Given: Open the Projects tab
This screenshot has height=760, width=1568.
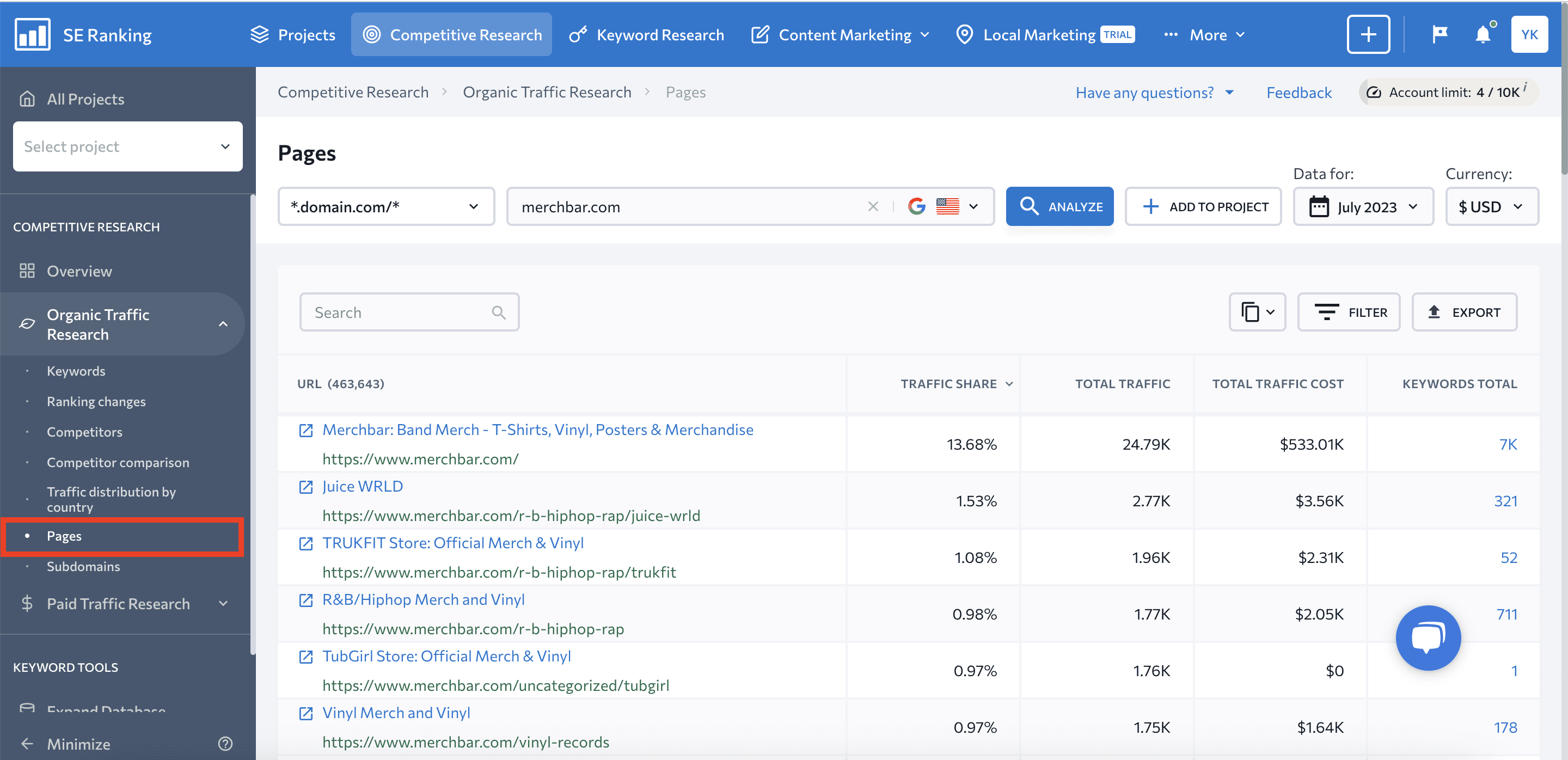Looking at the screenshot, I should [293, 35].
